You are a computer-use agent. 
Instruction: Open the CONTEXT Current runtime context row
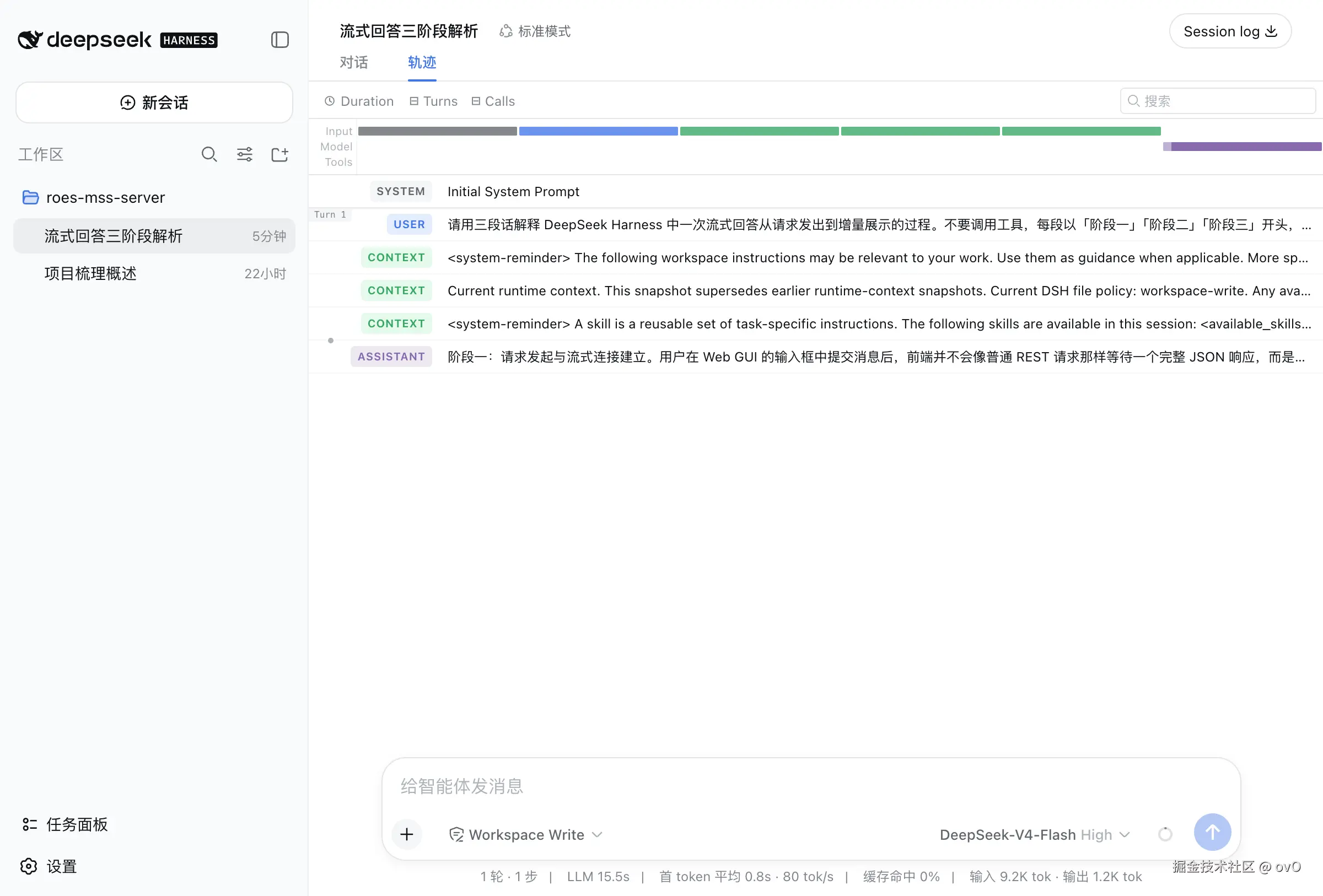click(815, 290)
